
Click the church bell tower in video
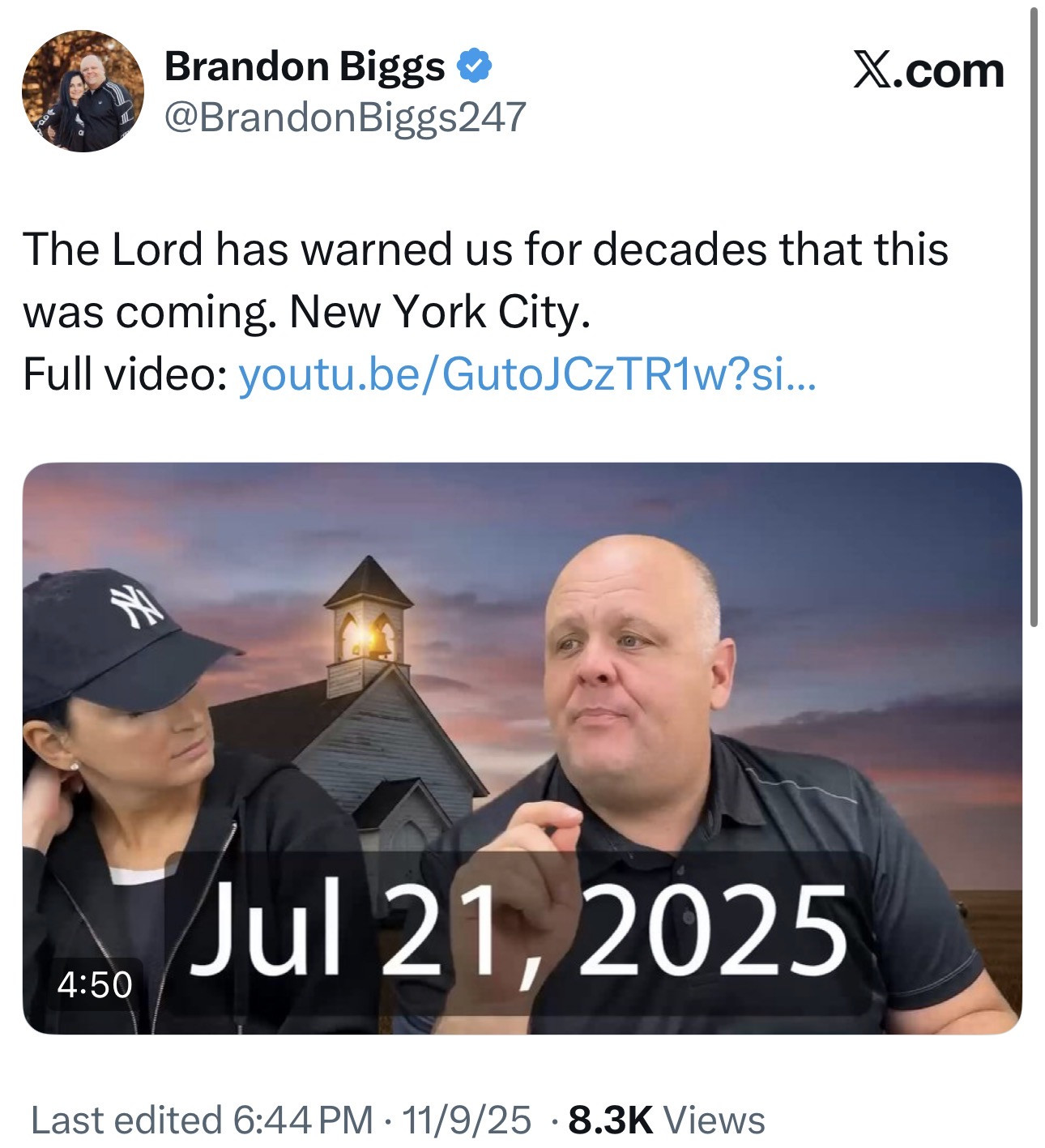(370, 622)
